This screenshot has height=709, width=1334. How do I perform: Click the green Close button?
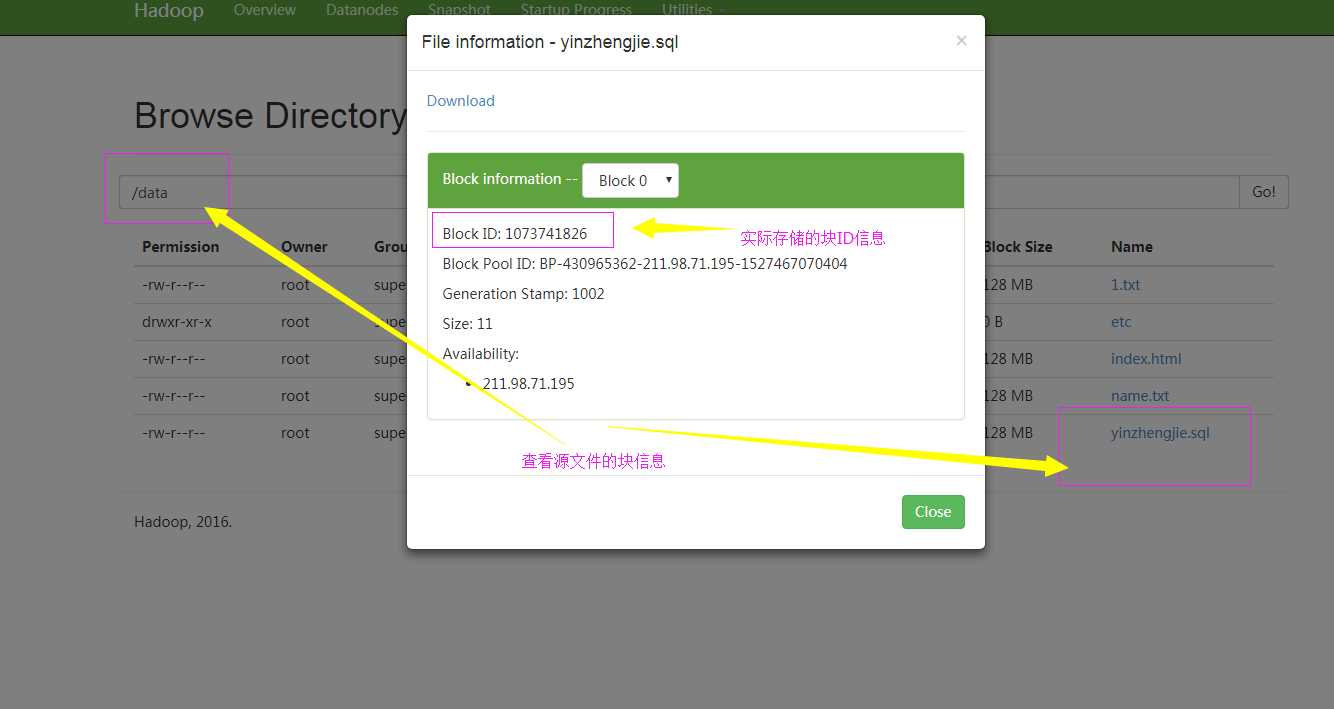933,512
